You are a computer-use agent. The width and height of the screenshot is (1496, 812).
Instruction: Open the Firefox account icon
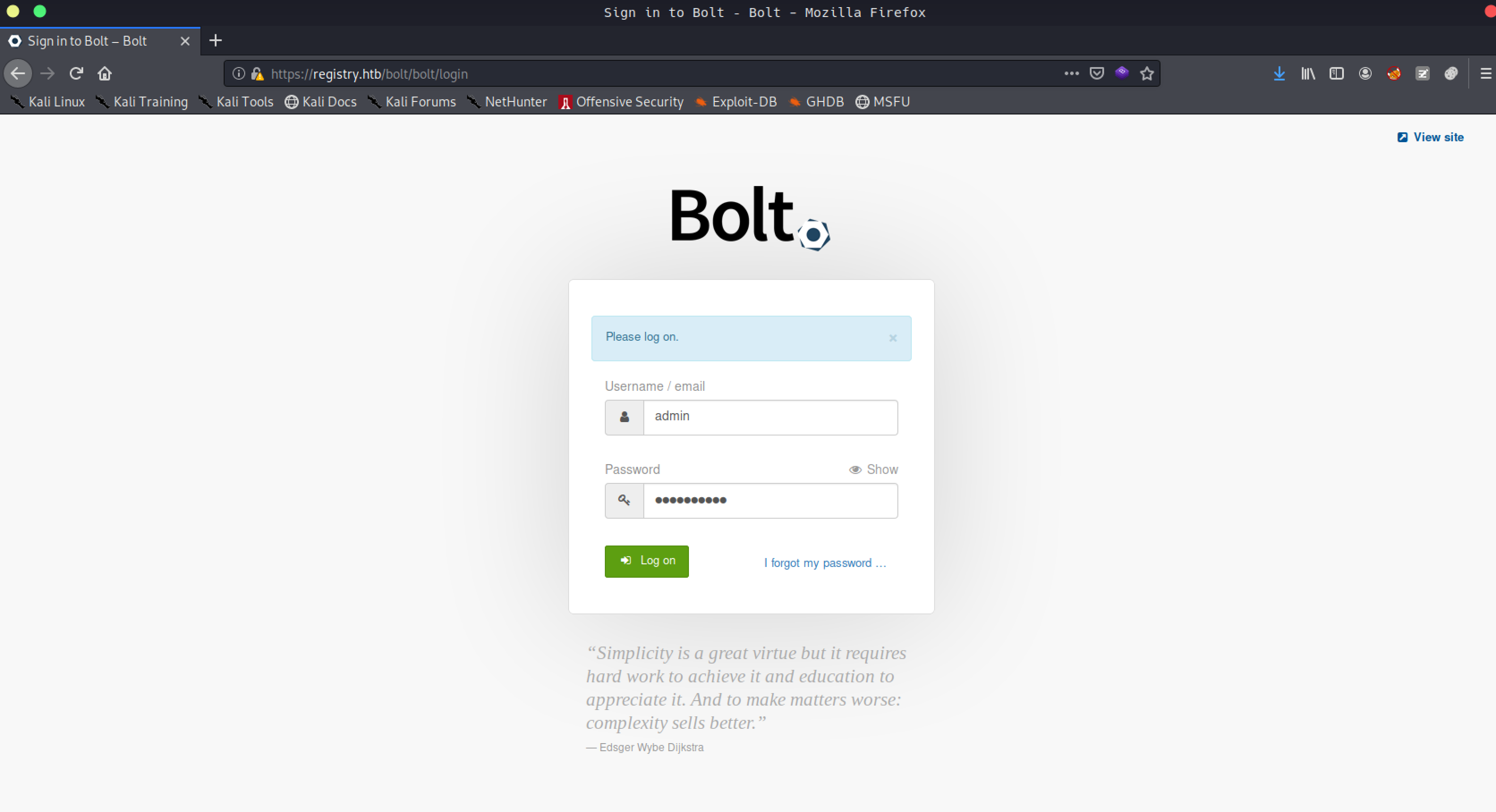[1365, 74]
